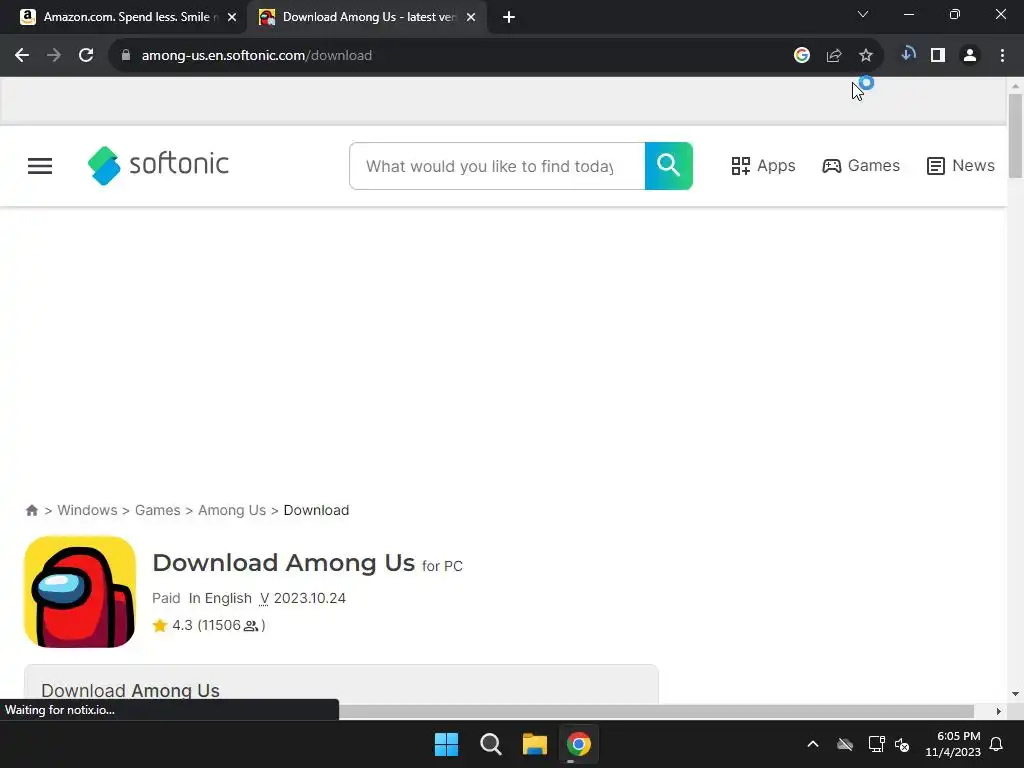The width and height of the screenshot is (1024, 768).
Task: Open the Windows Start menu
Action: (x=447, y=744)
